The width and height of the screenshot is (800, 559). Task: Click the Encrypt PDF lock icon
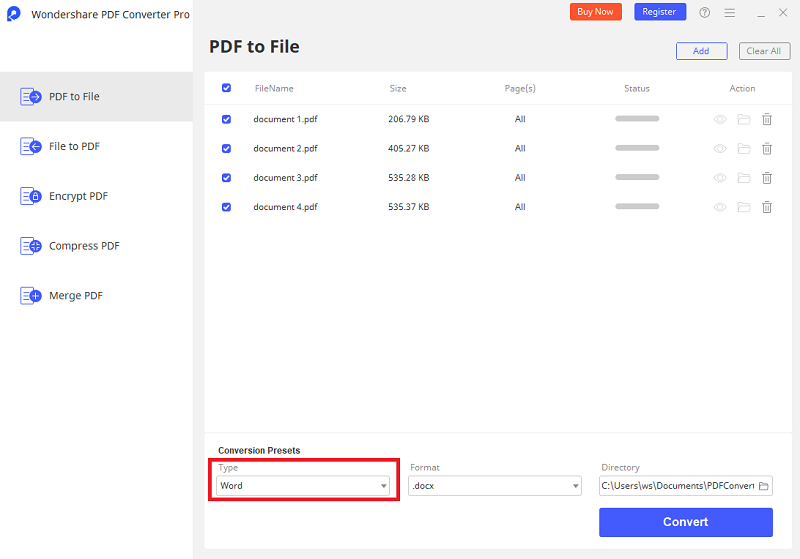pos(31,196)
